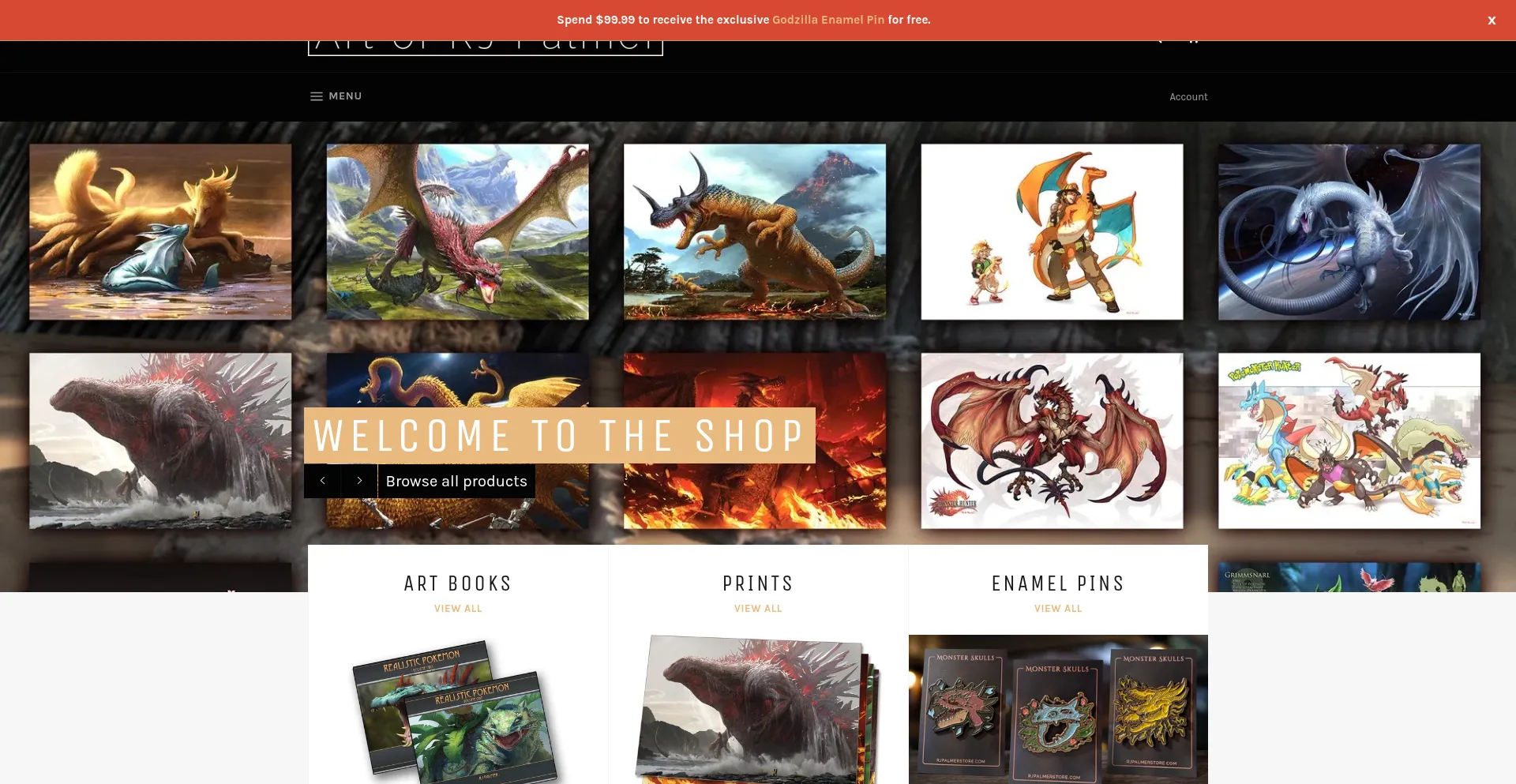Screen dimensions: 1516x784
Task: Advance slideshow with the right arrow
Action: (x=359, y=481)
